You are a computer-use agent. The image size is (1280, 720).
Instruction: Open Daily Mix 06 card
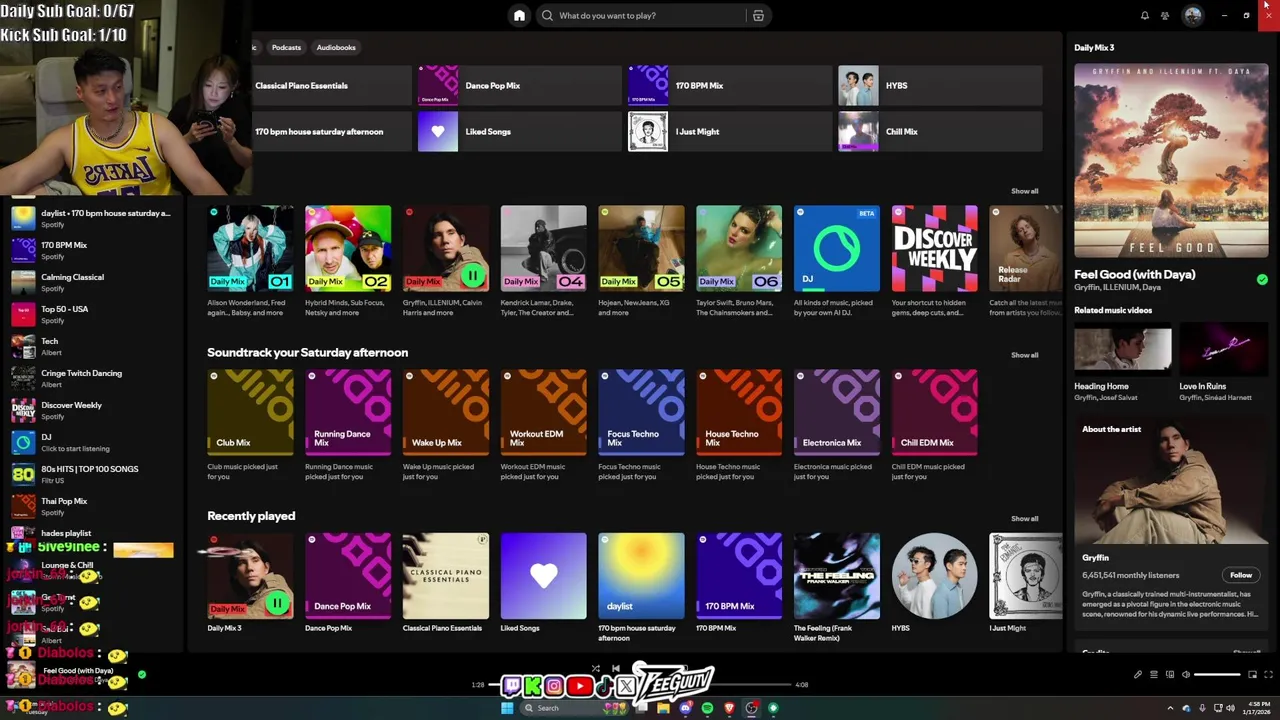[x=739, y=261]
